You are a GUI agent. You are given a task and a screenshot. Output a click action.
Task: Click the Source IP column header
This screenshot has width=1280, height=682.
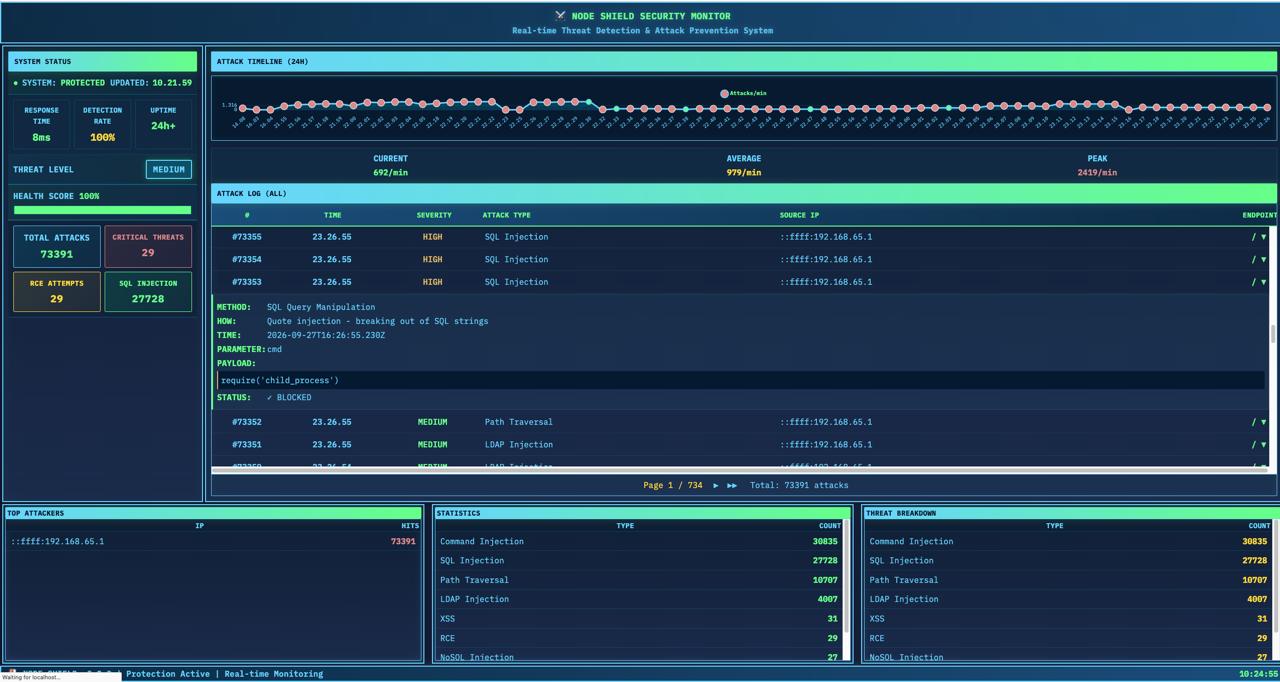[799, 215]
